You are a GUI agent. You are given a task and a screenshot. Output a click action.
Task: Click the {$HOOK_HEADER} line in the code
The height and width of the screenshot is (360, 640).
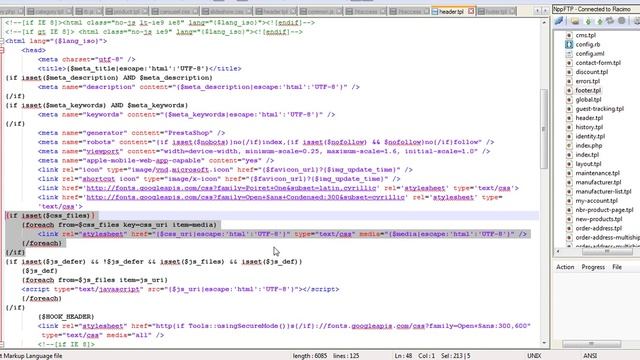click(x=66, y=317)
